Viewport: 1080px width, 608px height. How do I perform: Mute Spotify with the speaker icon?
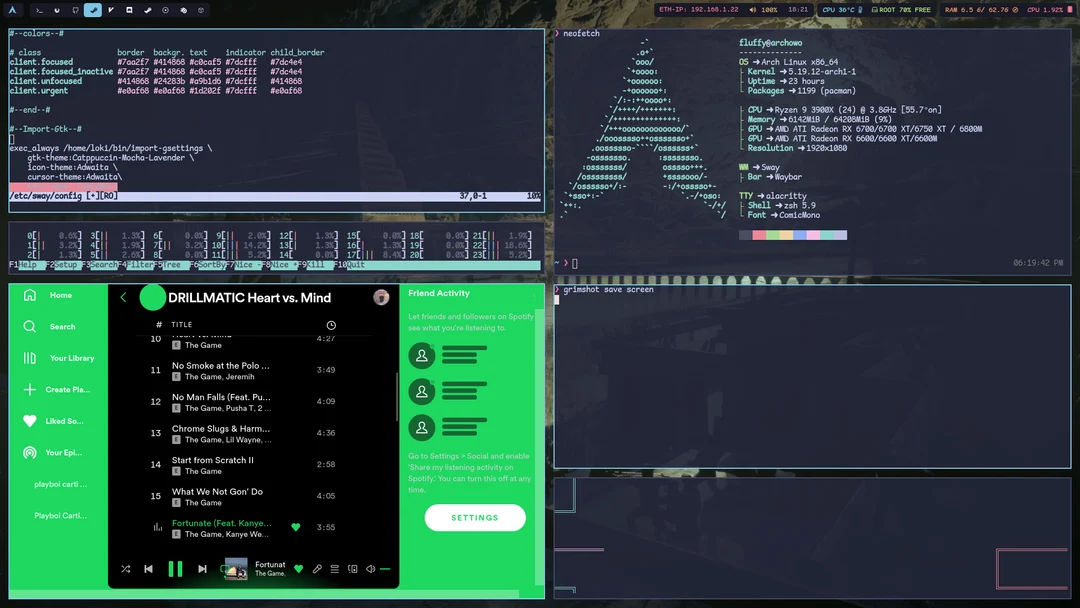tap(371, 568)
